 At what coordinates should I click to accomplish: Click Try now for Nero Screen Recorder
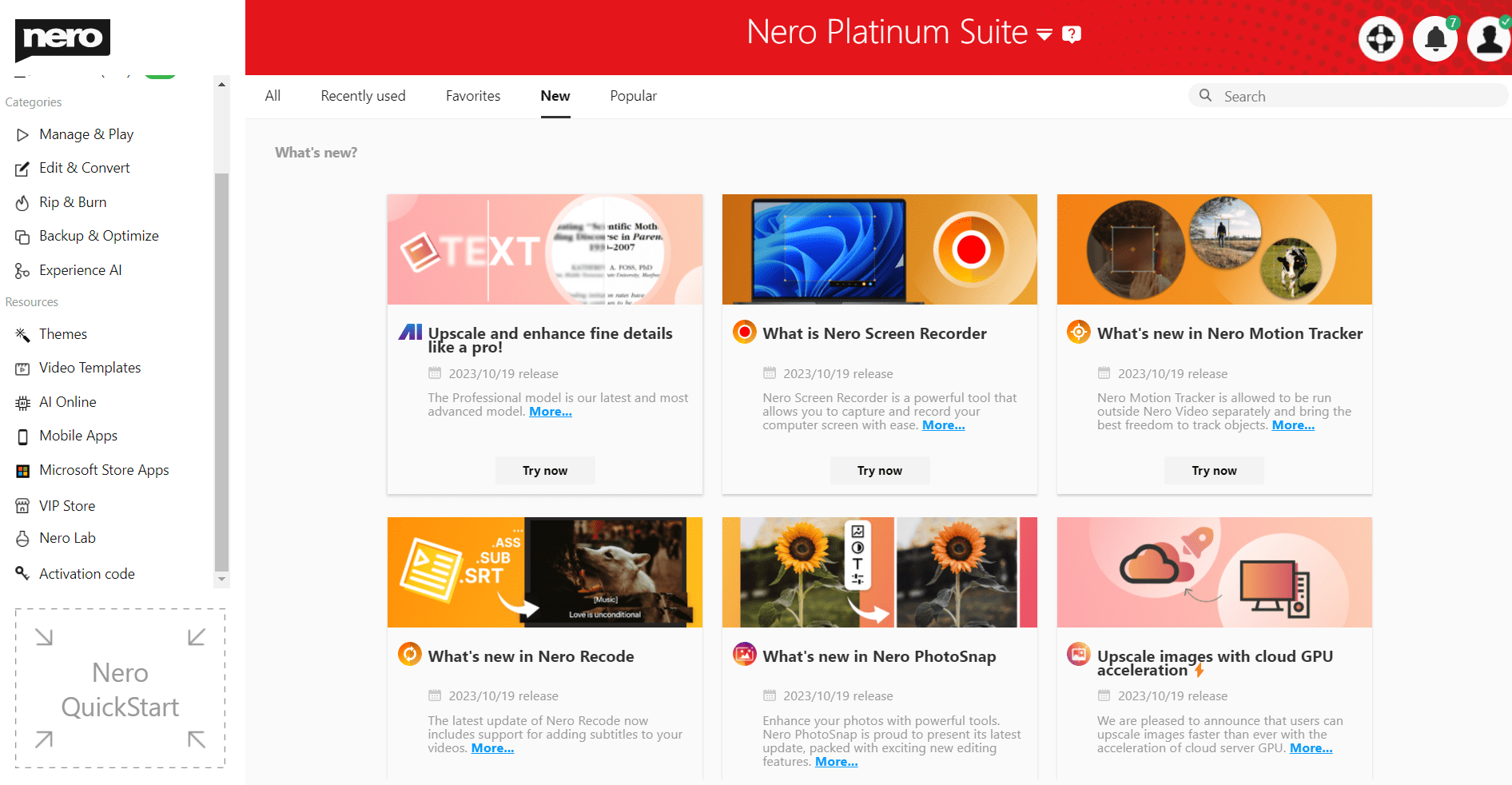879,471
